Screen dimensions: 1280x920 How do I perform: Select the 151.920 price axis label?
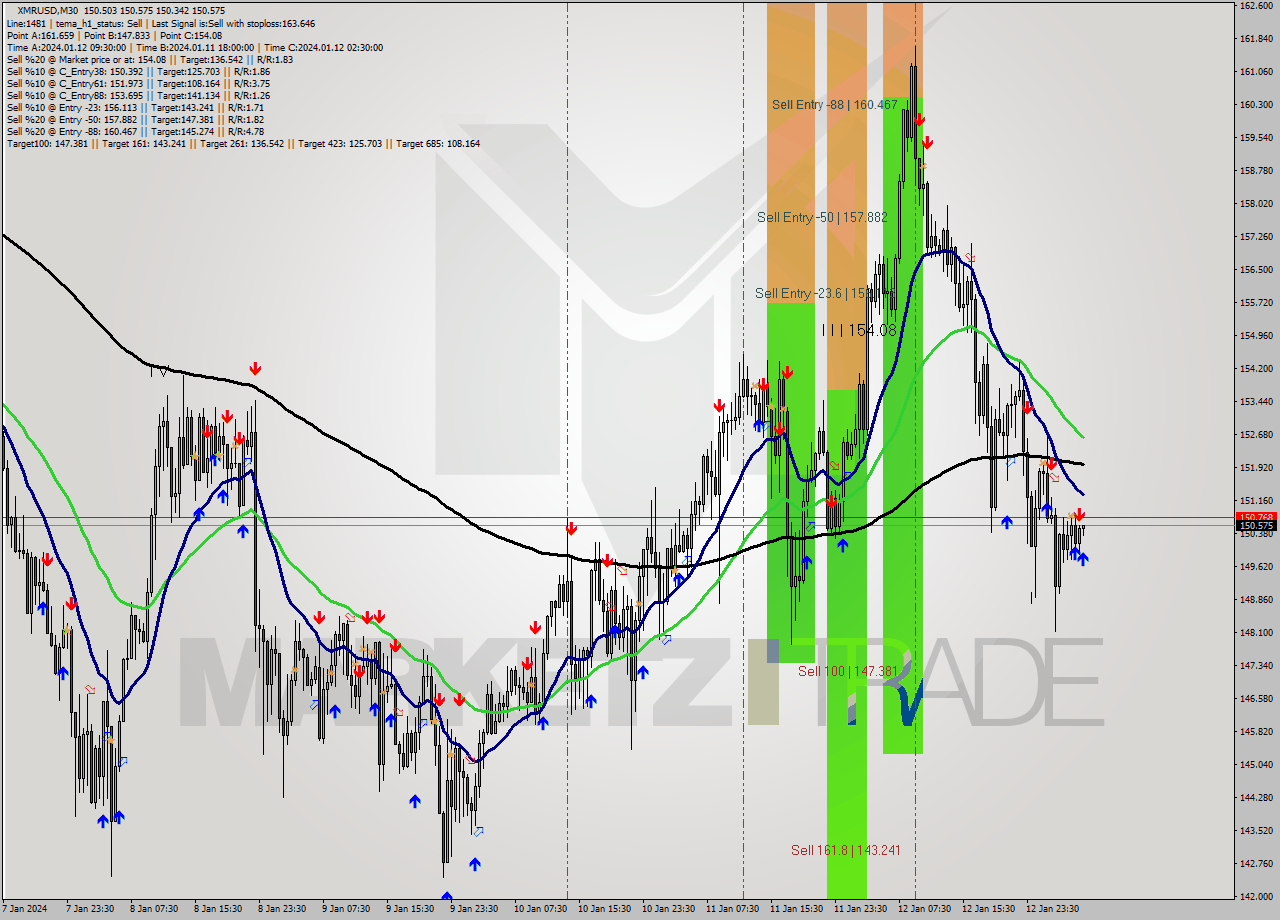1256,467
